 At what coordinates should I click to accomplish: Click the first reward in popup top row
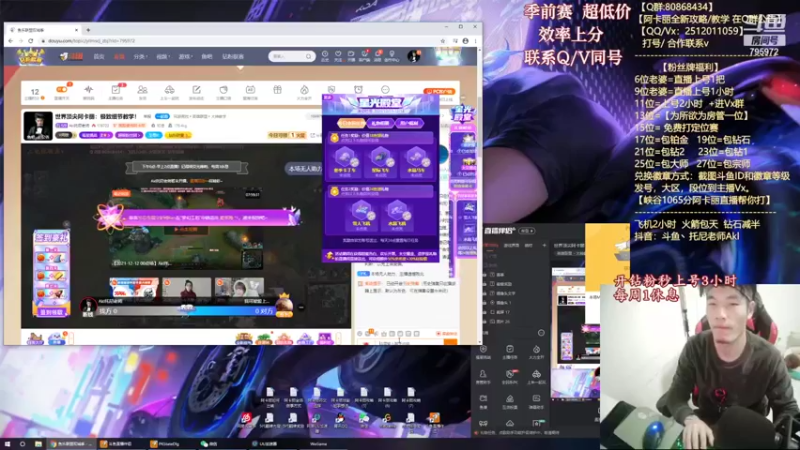345,162
